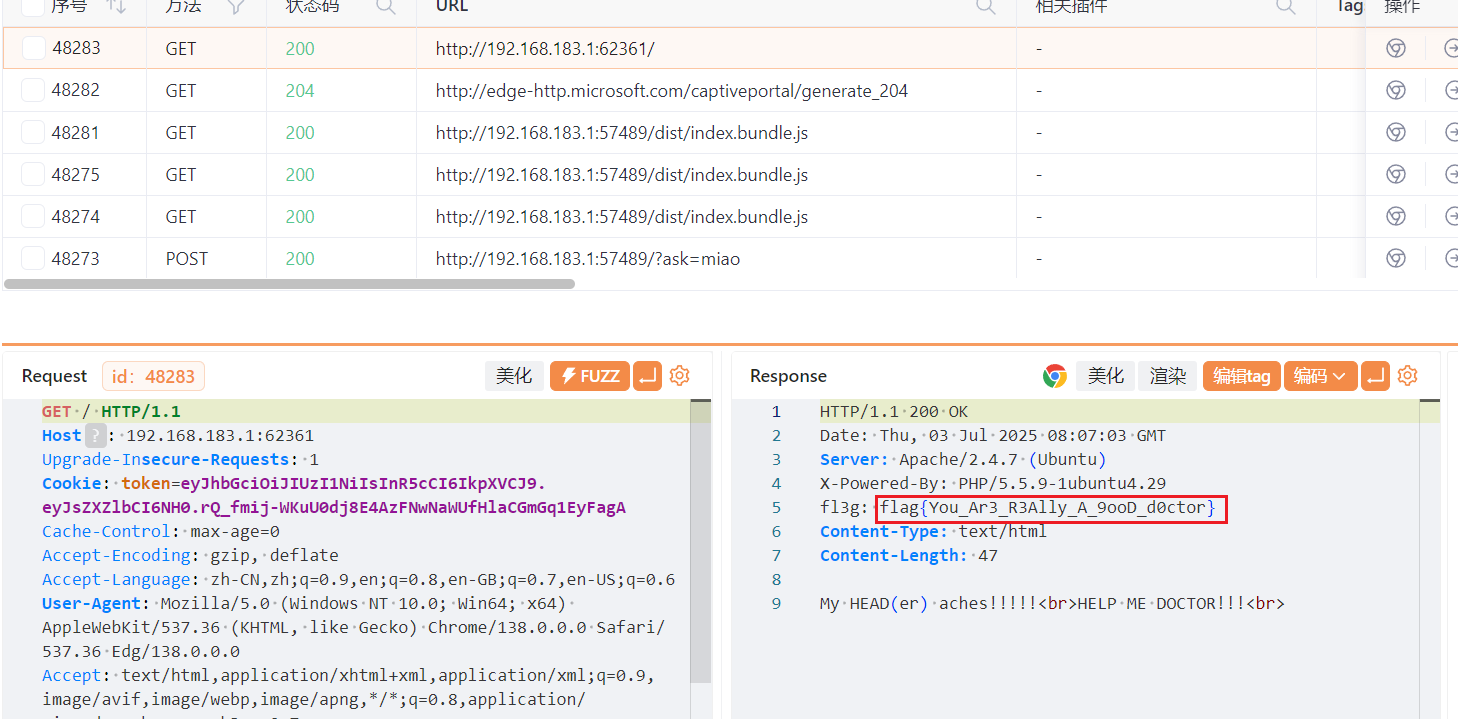Click the ?ask=miao URL in row 48273
This screenshot has width=1458, height=719.
(x=588, y=258)
